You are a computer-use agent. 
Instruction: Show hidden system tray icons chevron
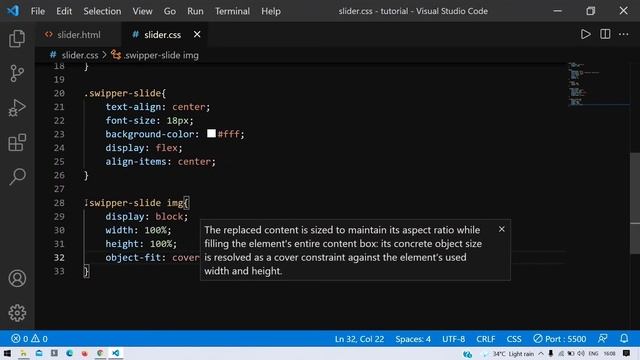click(x=541, y=353)
